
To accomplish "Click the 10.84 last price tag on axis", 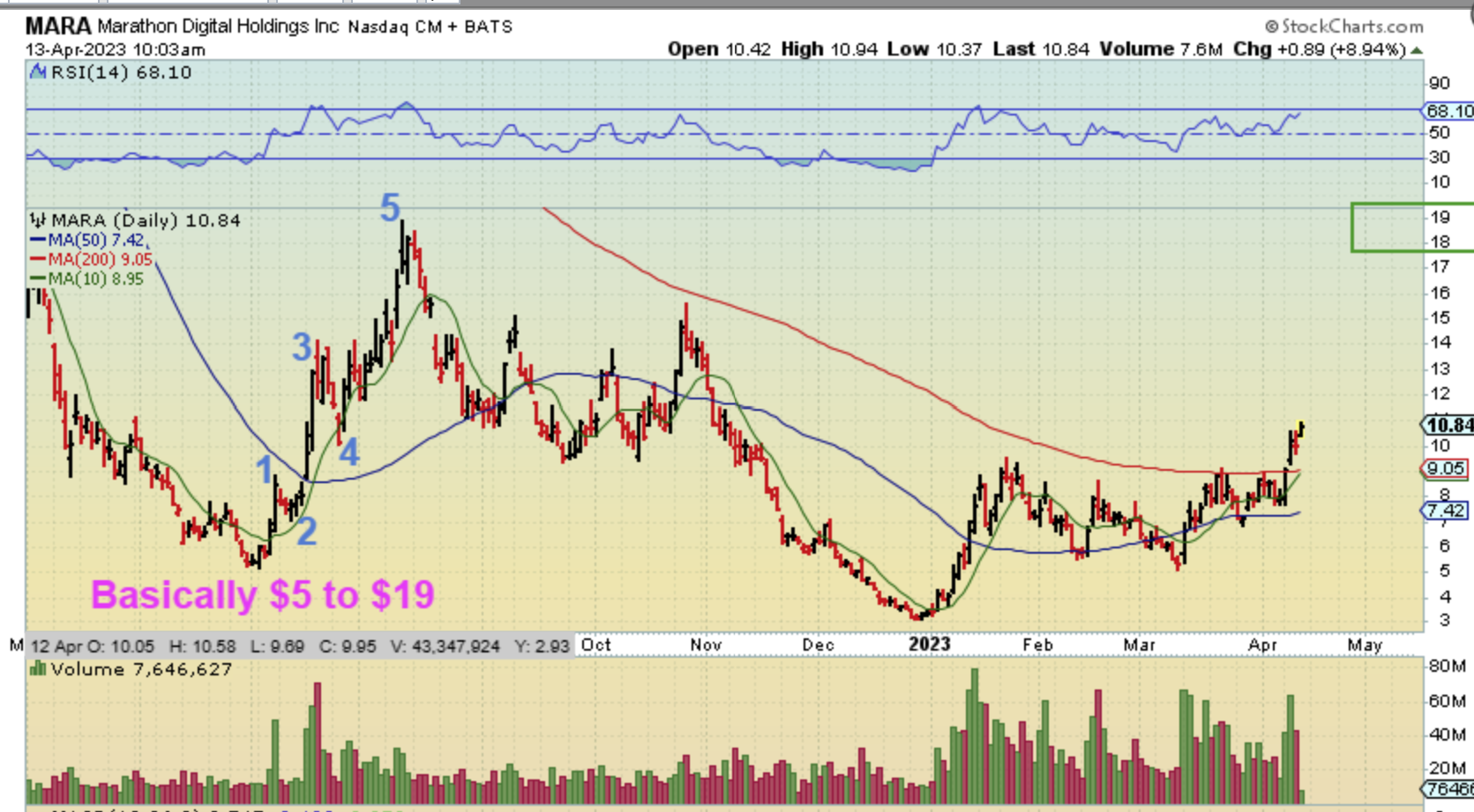I will 1448,425.
